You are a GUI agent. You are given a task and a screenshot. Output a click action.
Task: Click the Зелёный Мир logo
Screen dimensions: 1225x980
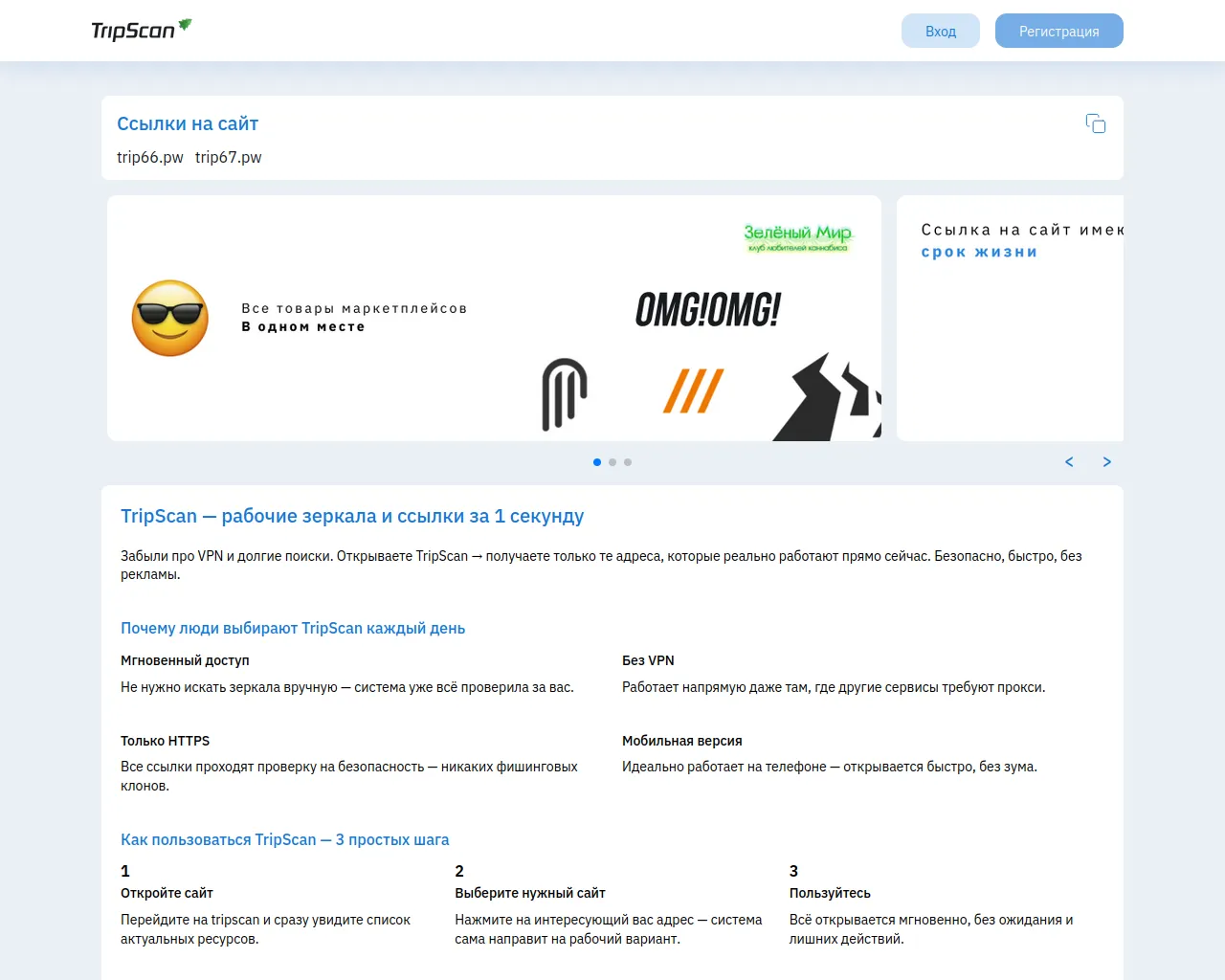click(797, 237)
